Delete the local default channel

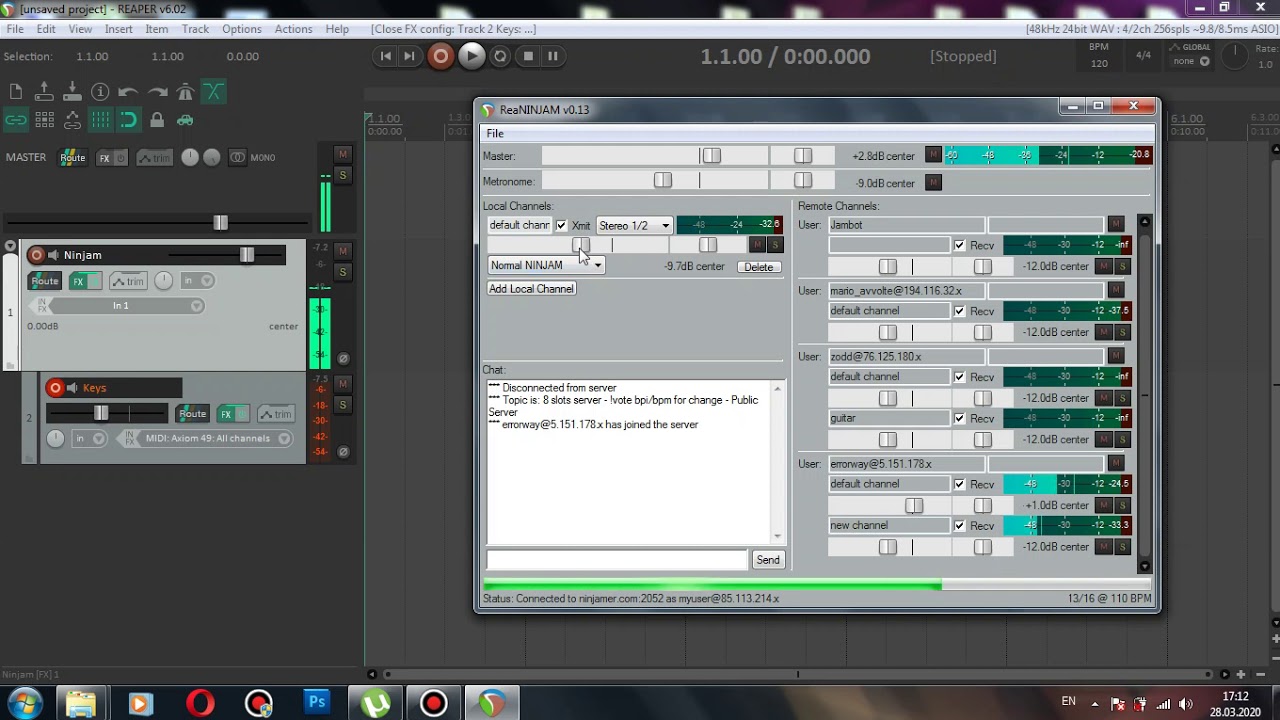click(x=758, y=267)
